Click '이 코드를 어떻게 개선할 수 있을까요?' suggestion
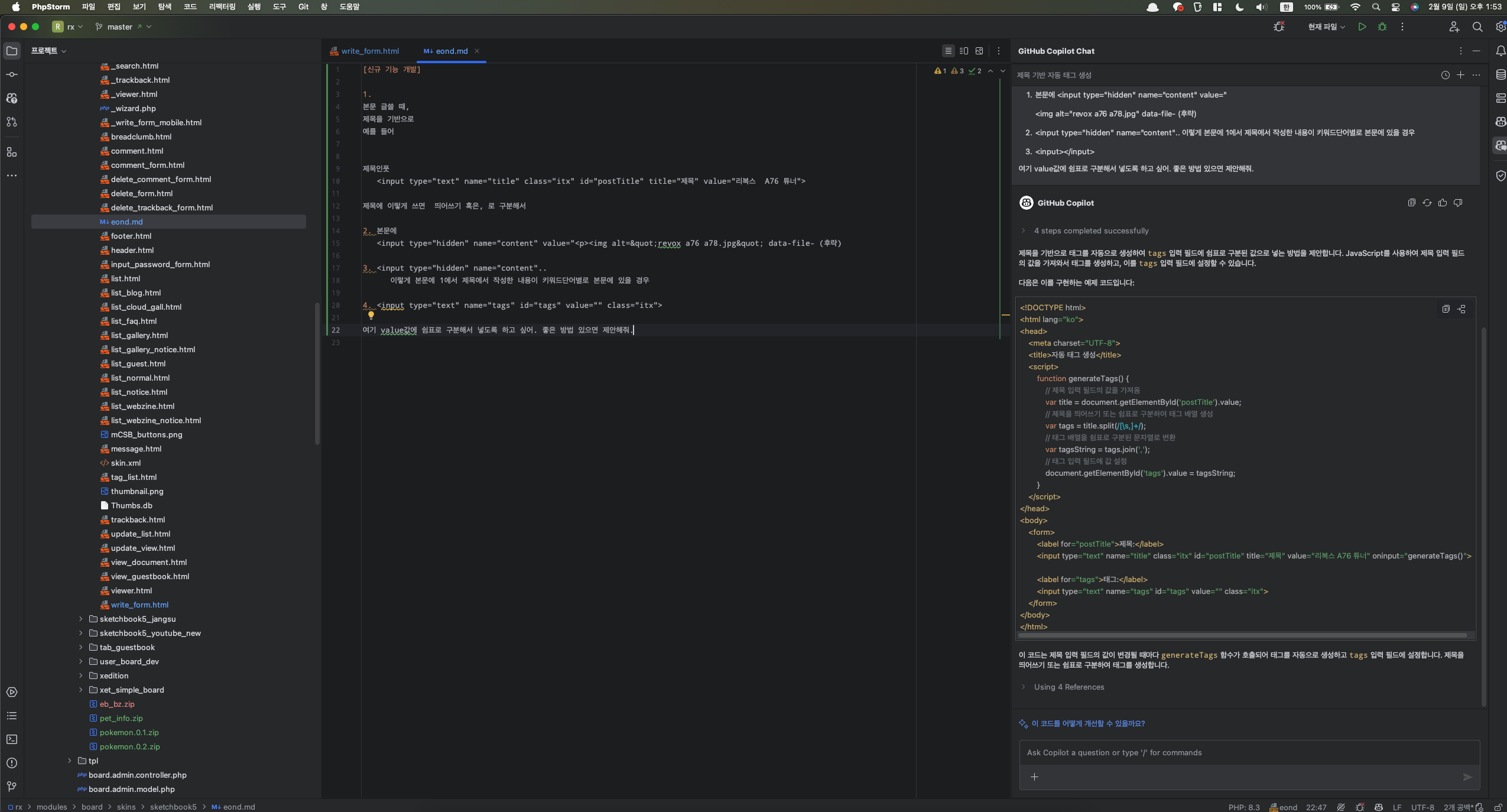This screenshot has width=1507, height=812. point(1088,723)
